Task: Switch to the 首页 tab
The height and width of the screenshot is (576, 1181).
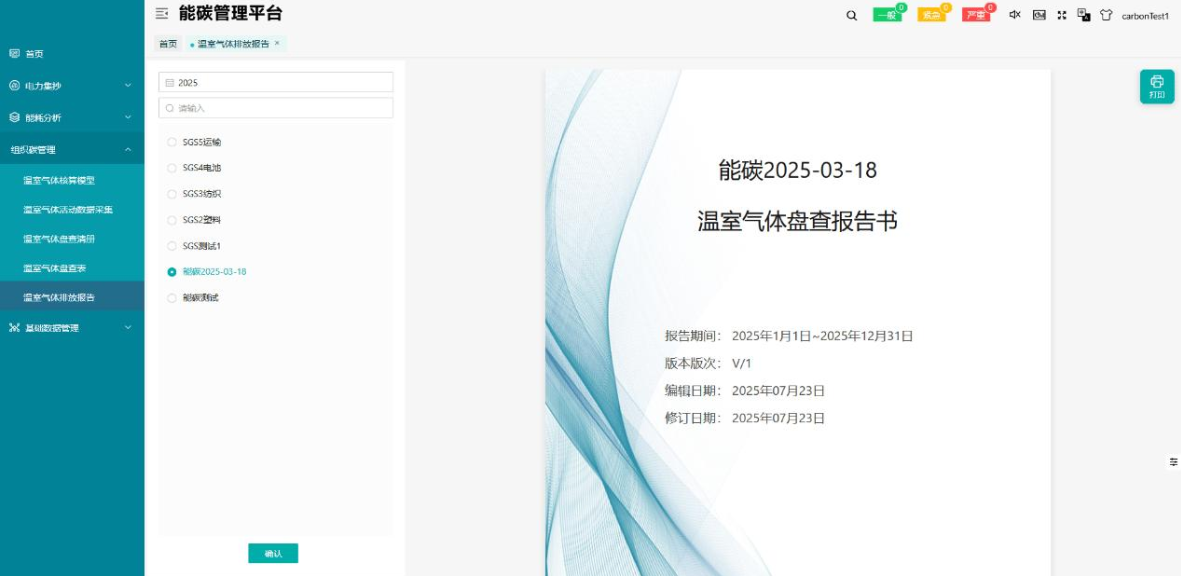Action: click(168, 44)
